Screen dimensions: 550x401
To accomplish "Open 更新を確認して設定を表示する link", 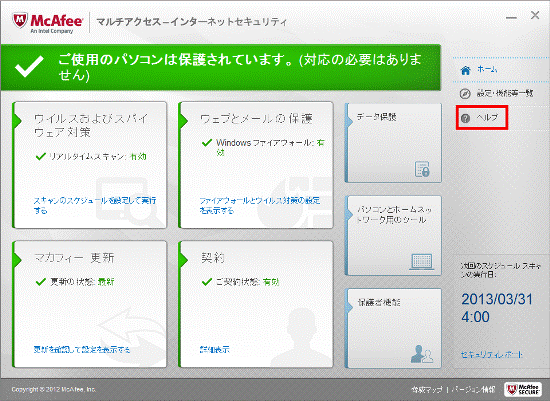I will click(82, 349).
